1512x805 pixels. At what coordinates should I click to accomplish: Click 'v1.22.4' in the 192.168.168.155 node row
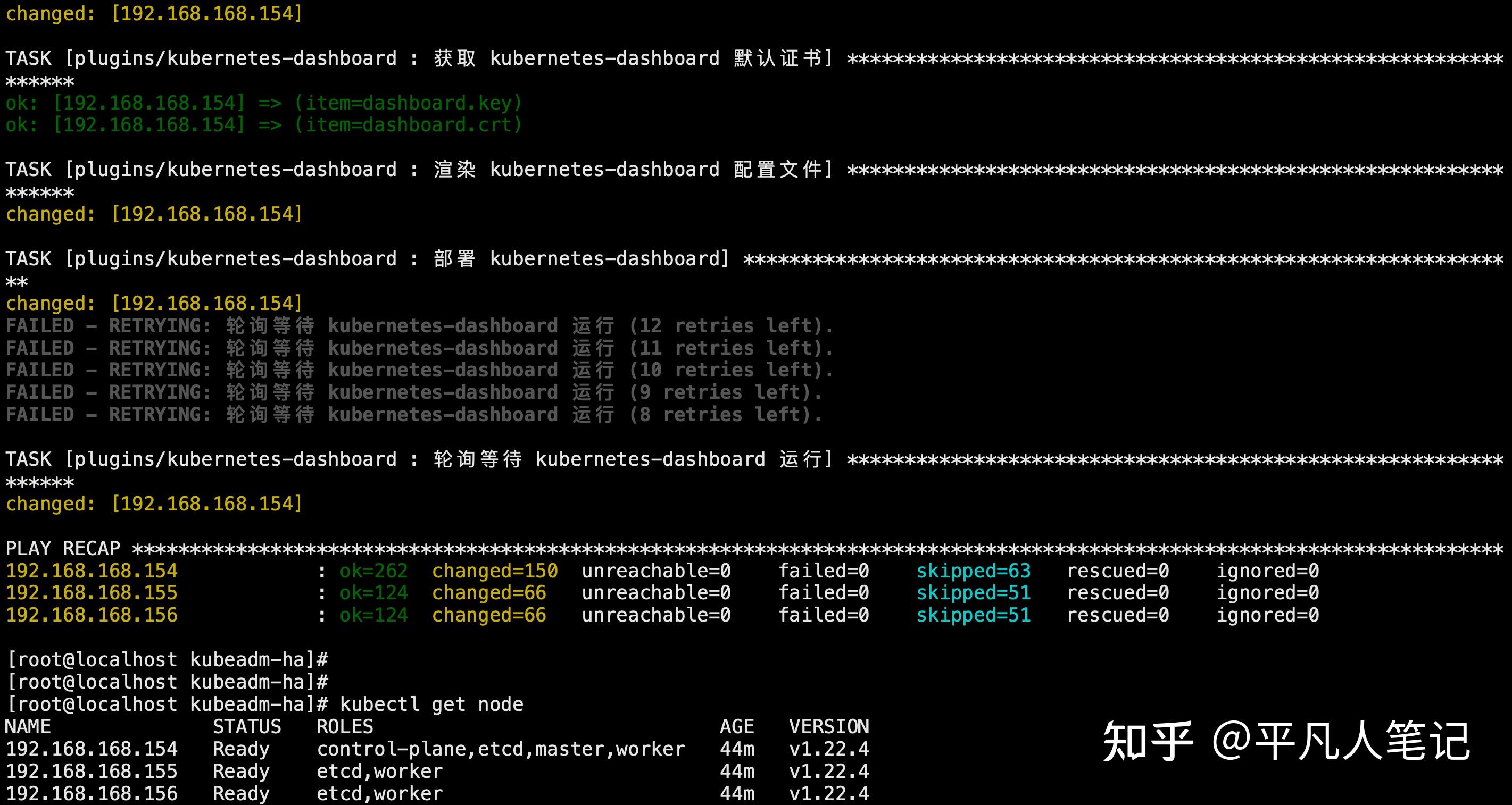point(829,771)
